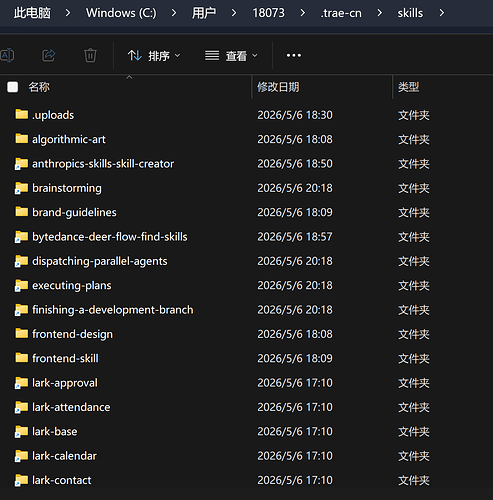This screenshot has width=493, height=500.
Task: Go to 18073 in the breadcrumb
Action: (268, 13)
